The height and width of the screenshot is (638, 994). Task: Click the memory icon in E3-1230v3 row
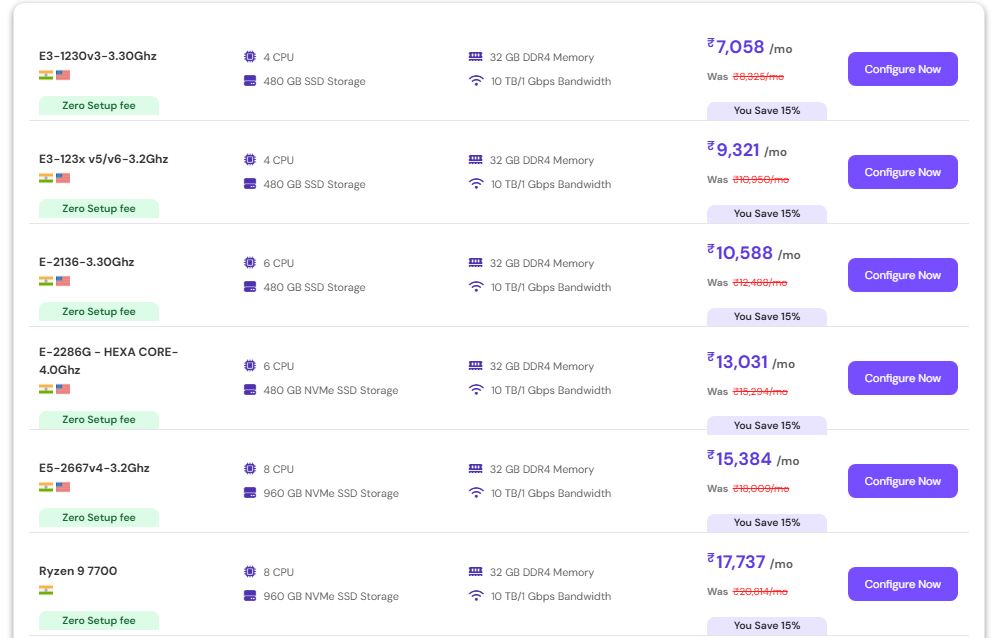(475, 57)
